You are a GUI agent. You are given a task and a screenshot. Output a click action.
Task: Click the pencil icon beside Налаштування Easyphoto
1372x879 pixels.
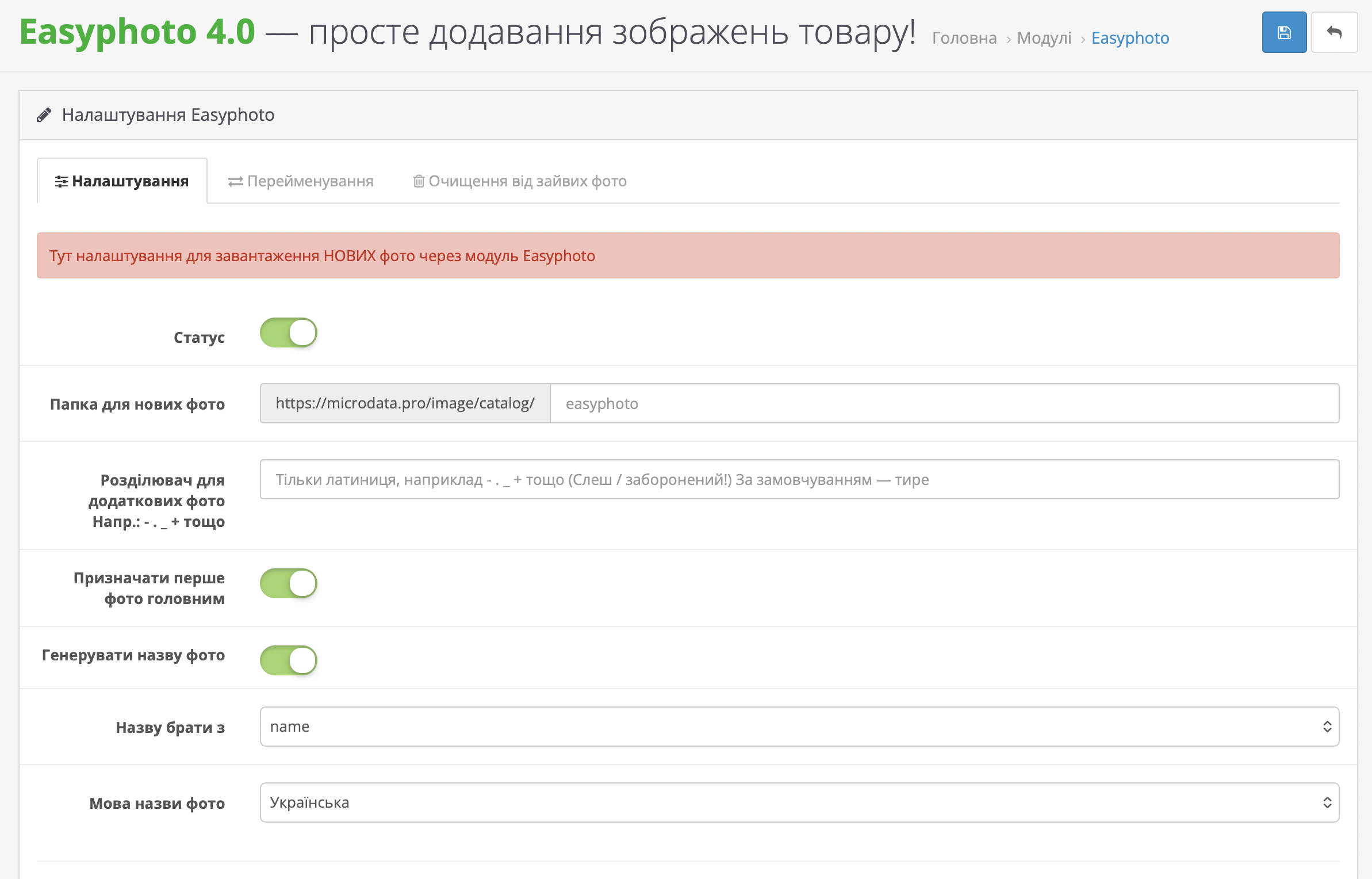[x=44, y=115]
